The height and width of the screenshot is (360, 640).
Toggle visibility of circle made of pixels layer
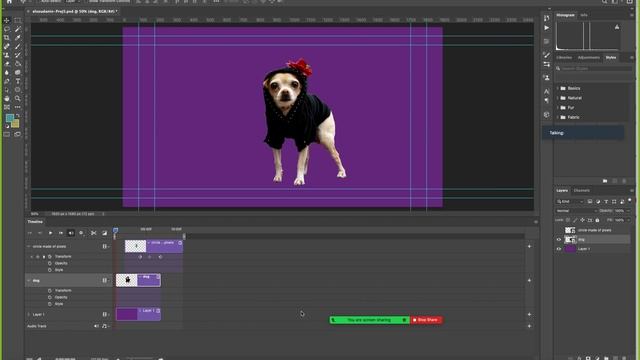(x=559, y=230)
